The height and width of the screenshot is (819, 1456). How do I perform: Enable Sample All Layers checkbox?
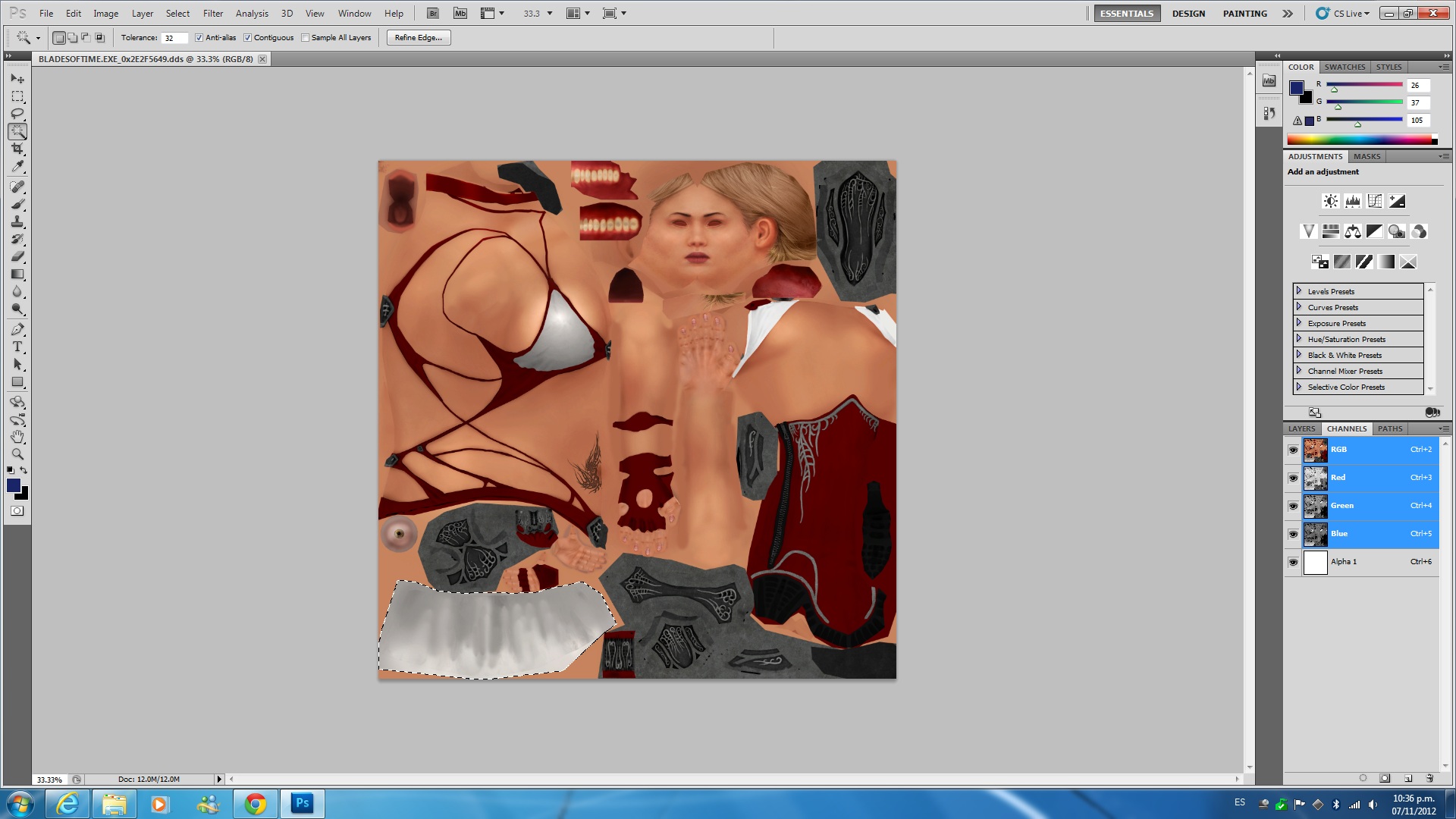click(x=306, y=37)
